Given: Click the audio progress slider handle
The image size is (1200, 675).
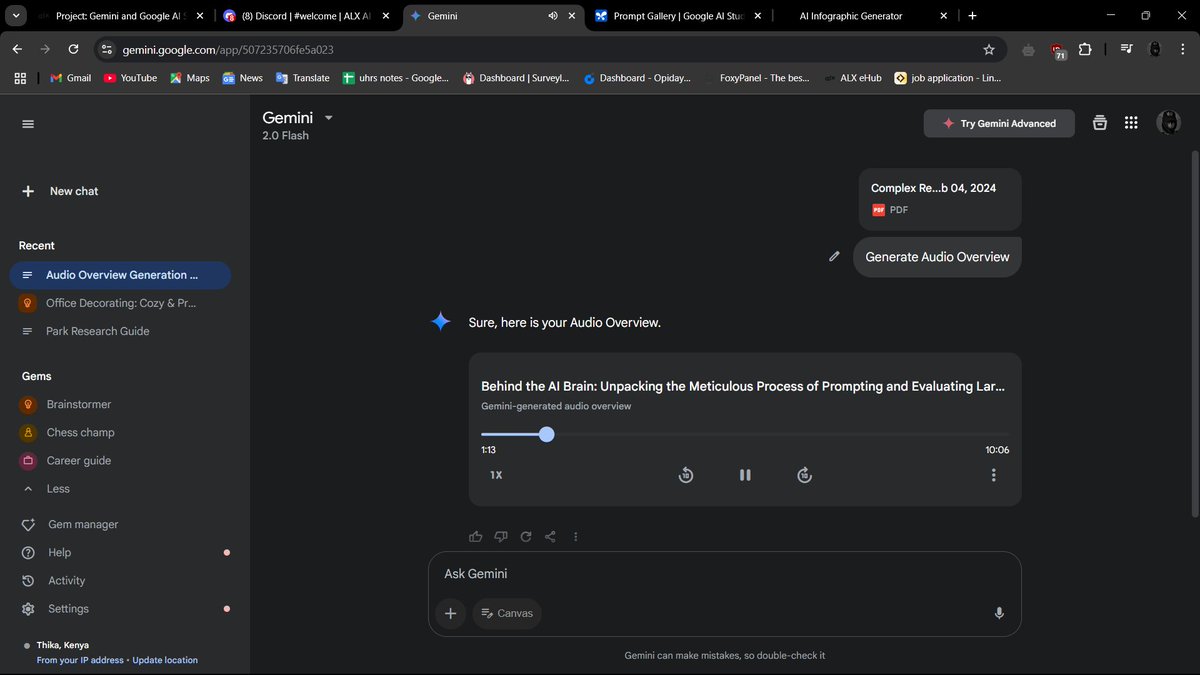Looking at the screenshot, I should point(546,434).
